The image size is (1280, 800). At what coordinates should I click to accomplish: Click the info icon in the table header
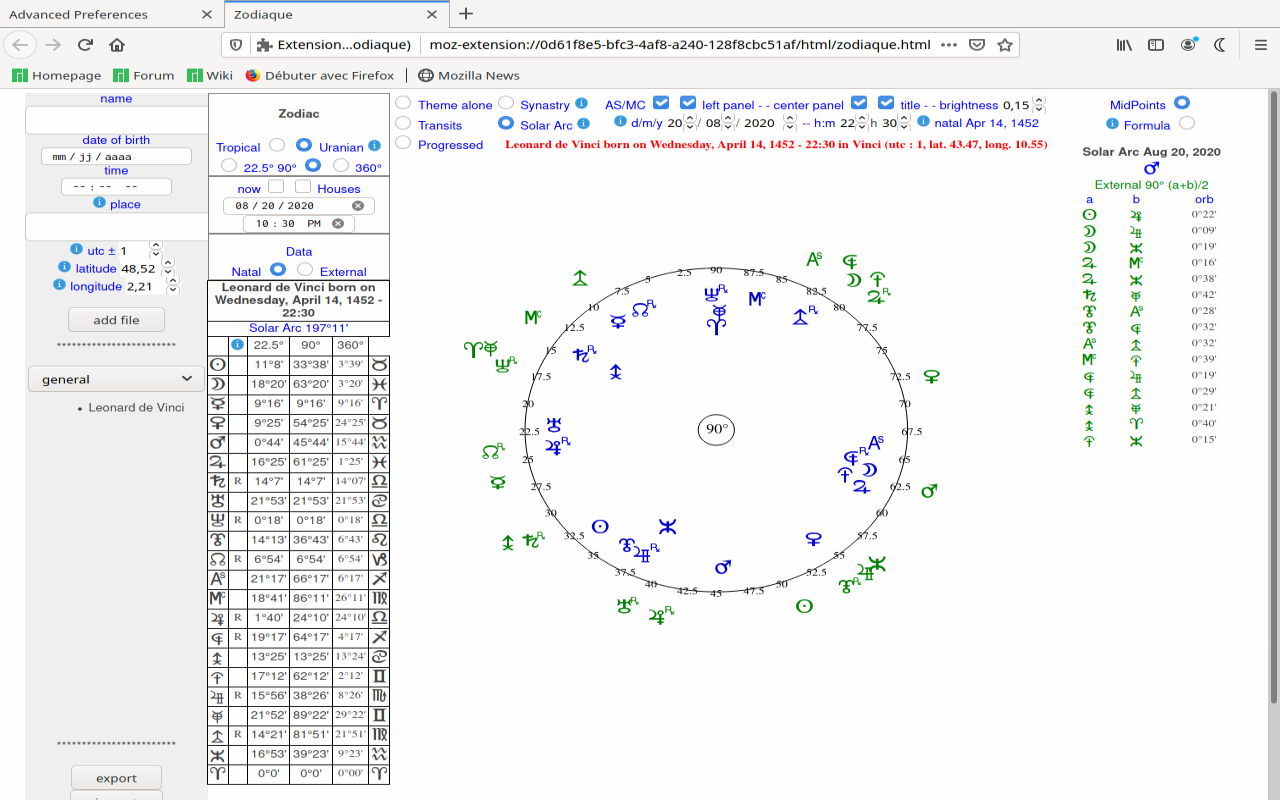(x=238, y=345)
